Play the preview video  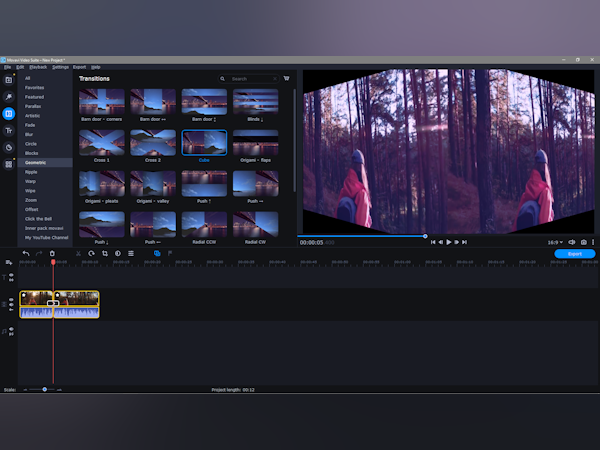coord(448,242)
